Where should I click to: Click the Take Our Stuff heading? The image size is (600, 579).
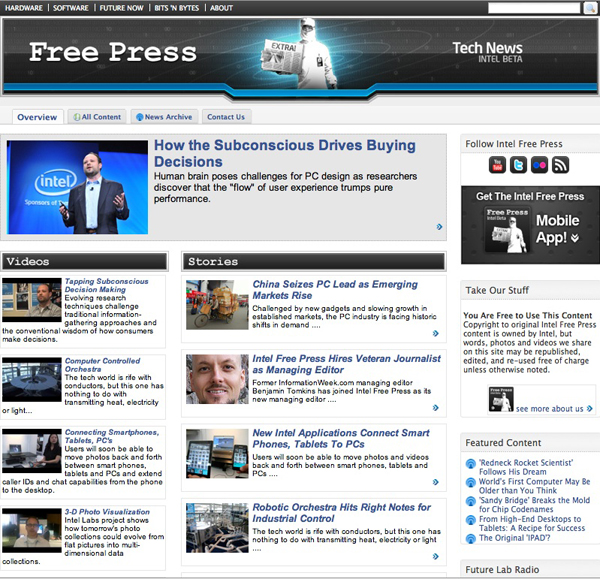[x=497, y=290]
